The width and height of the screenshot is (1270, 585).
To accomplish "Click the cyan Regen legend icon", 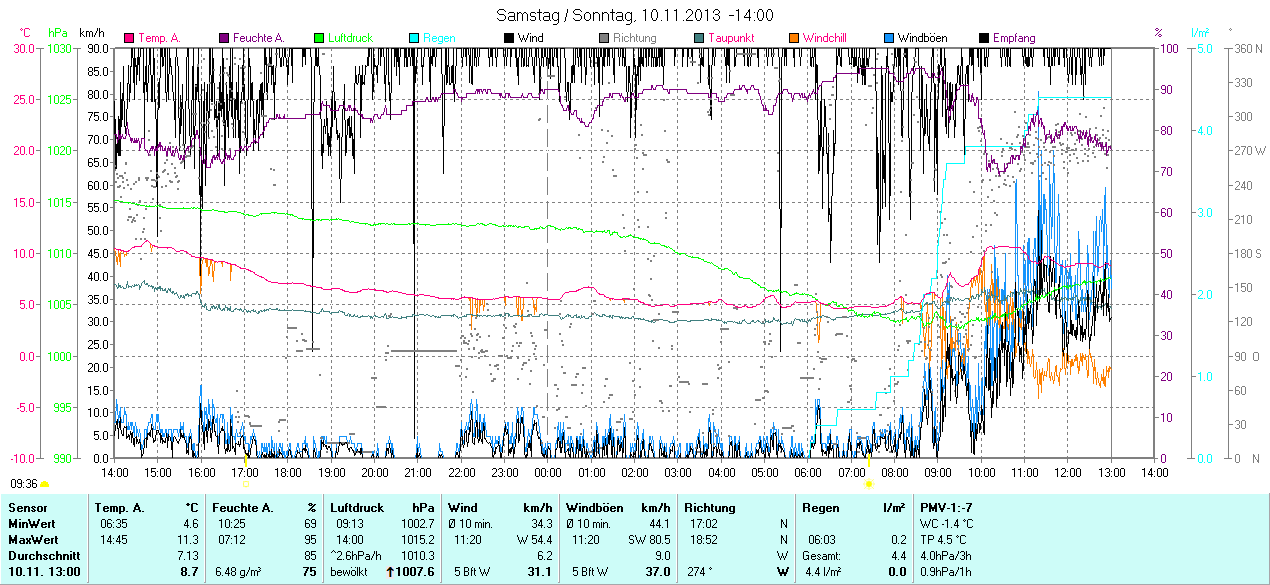I will pyautogui.click(x=415, y=38).
